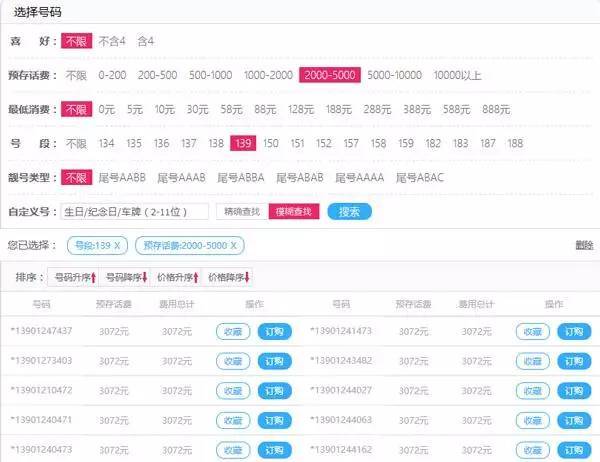Viewport: 600px width, 462px height.
Task: Filter by 尾号ABBA number type
Action: point(241,178)
